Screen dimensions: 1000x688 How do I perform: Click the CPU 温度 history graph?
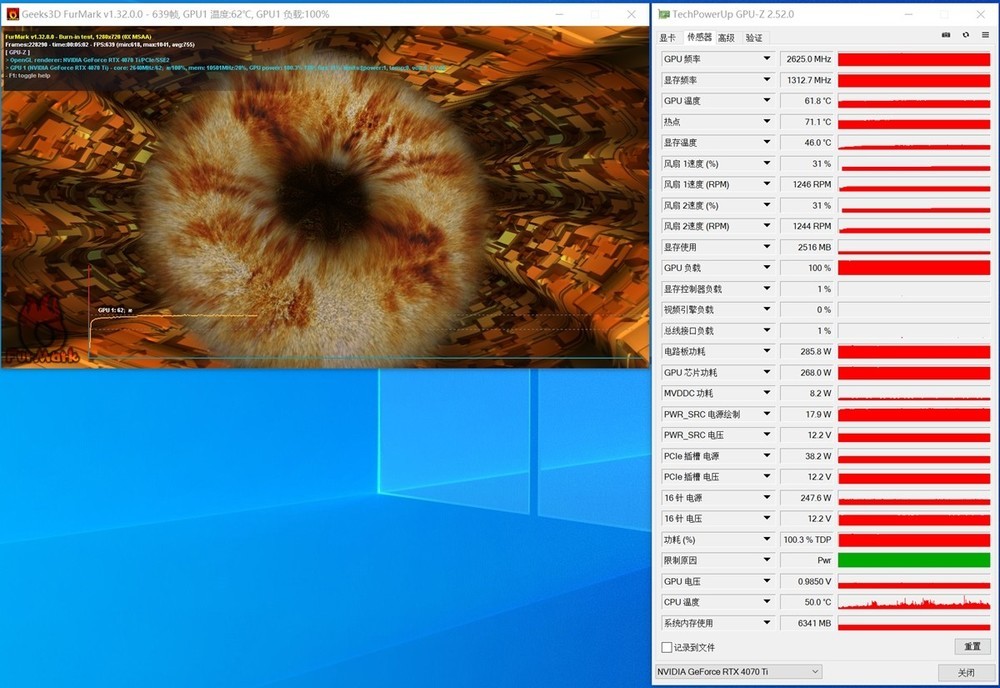tap(914, 602)
